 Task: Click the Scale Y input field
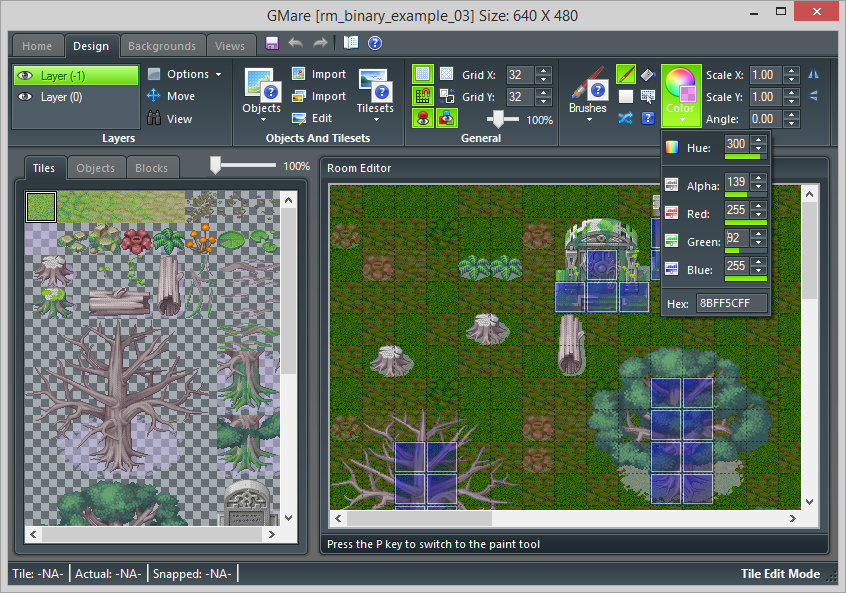pos(766,97)
